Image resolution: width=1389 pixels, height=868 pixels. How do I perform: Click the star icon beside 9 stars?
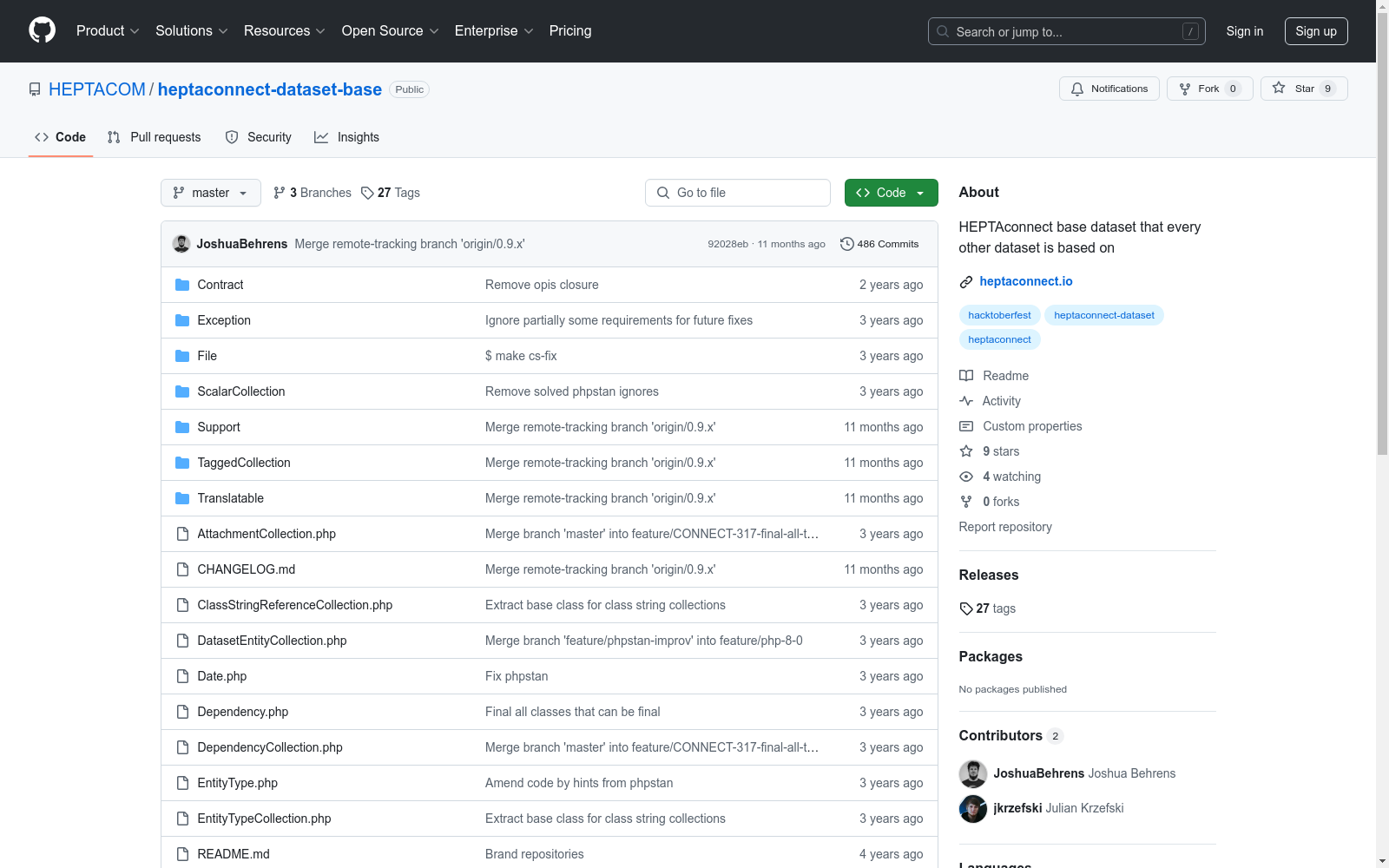pyautogui.click(x=966, y=451)
